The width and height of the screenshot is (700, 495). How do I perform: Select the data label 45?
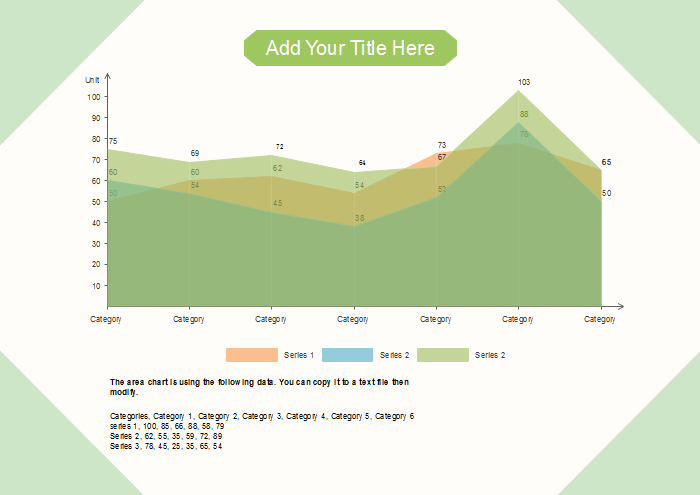click(x=277, y=204)
